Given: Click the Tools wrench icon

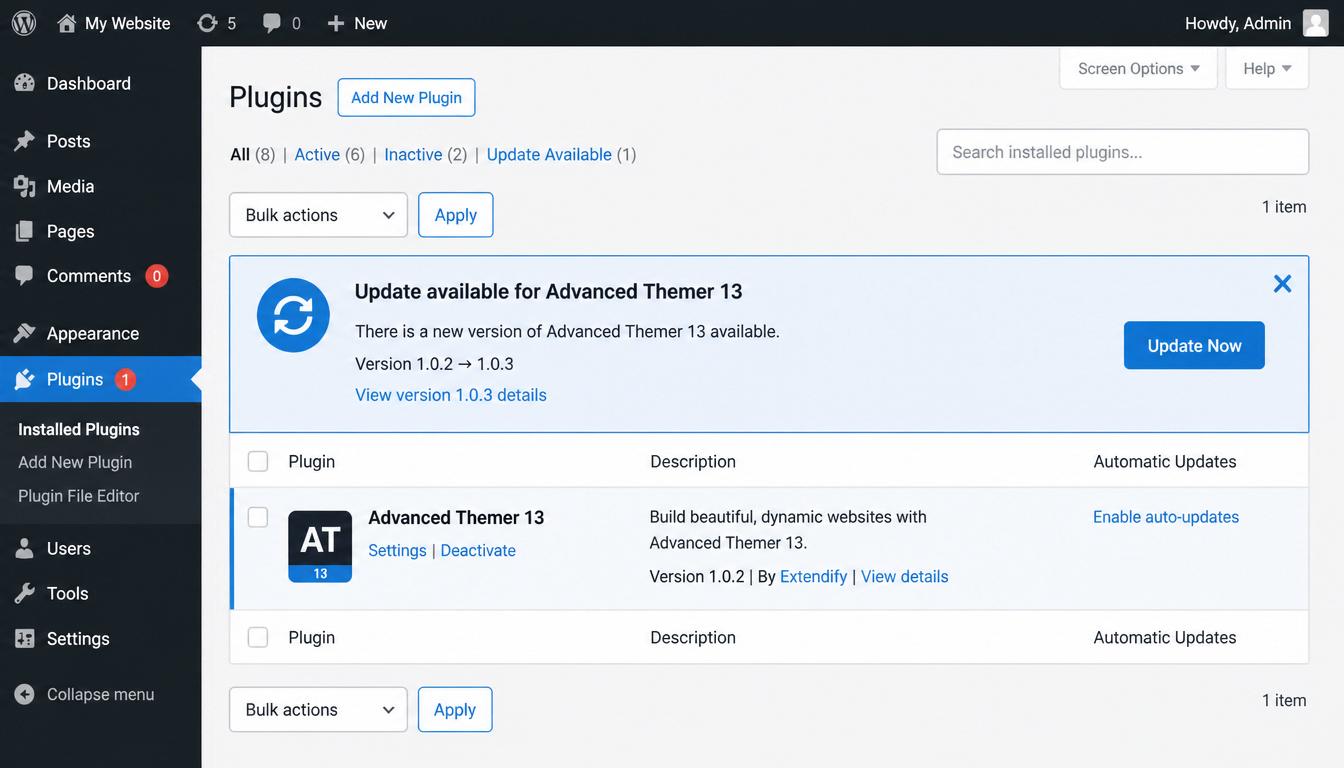Looking at the screenshot, I should [x=25, y=593].
